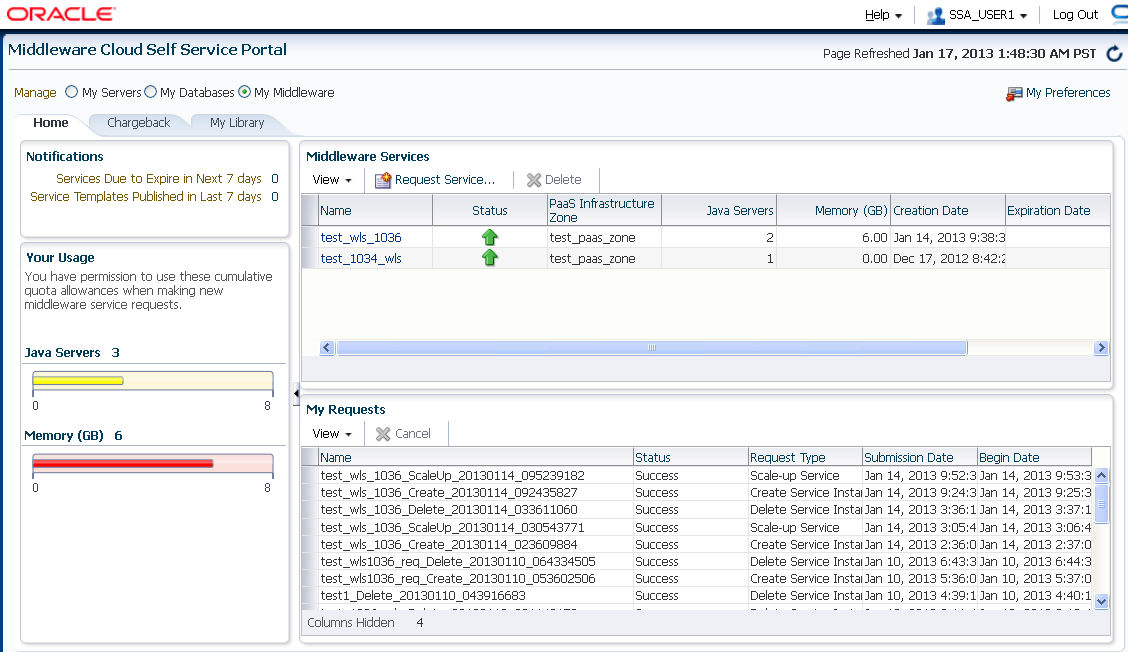This screenshot has width=1128, height=652.
Task: Select request test_wls_1036_ScaleUp_20130114_030543771
Action: [452, 528]
